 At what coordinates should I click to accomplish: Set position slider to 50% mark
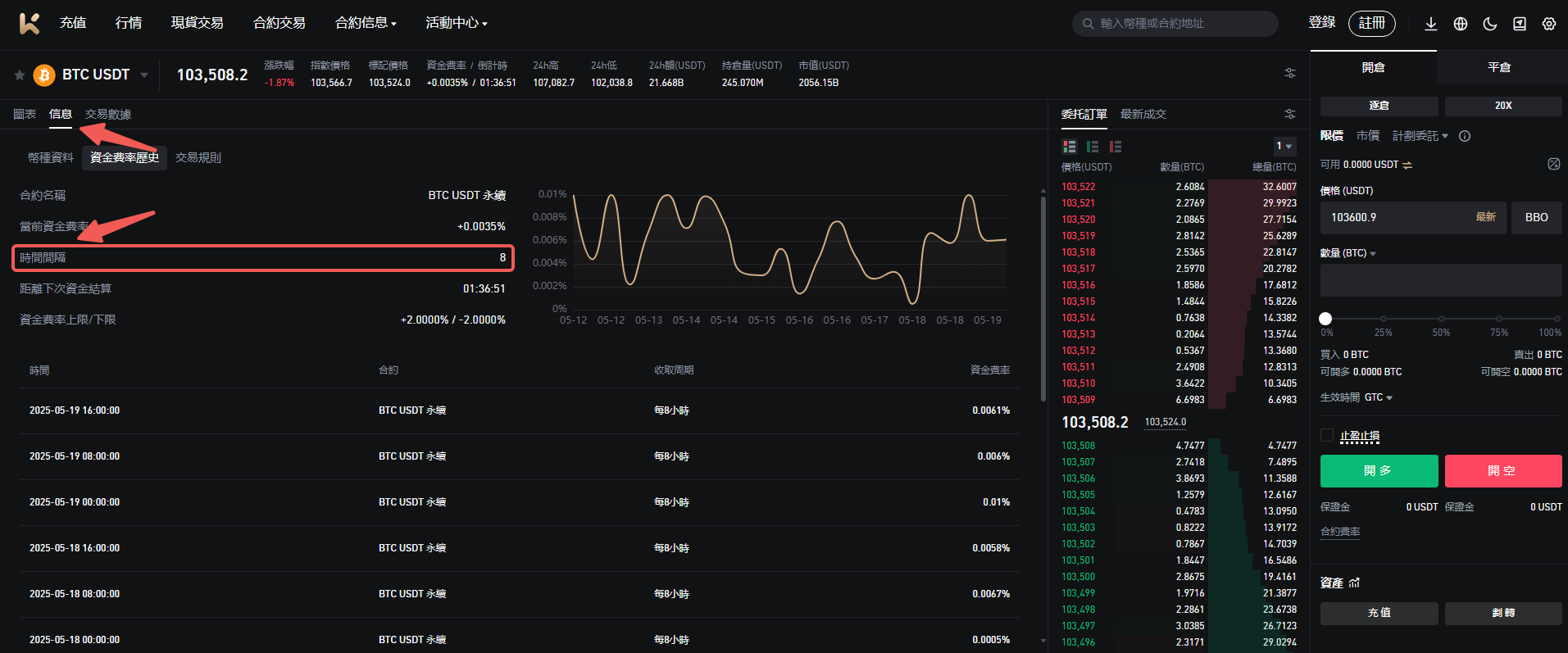click(1441, 319)
